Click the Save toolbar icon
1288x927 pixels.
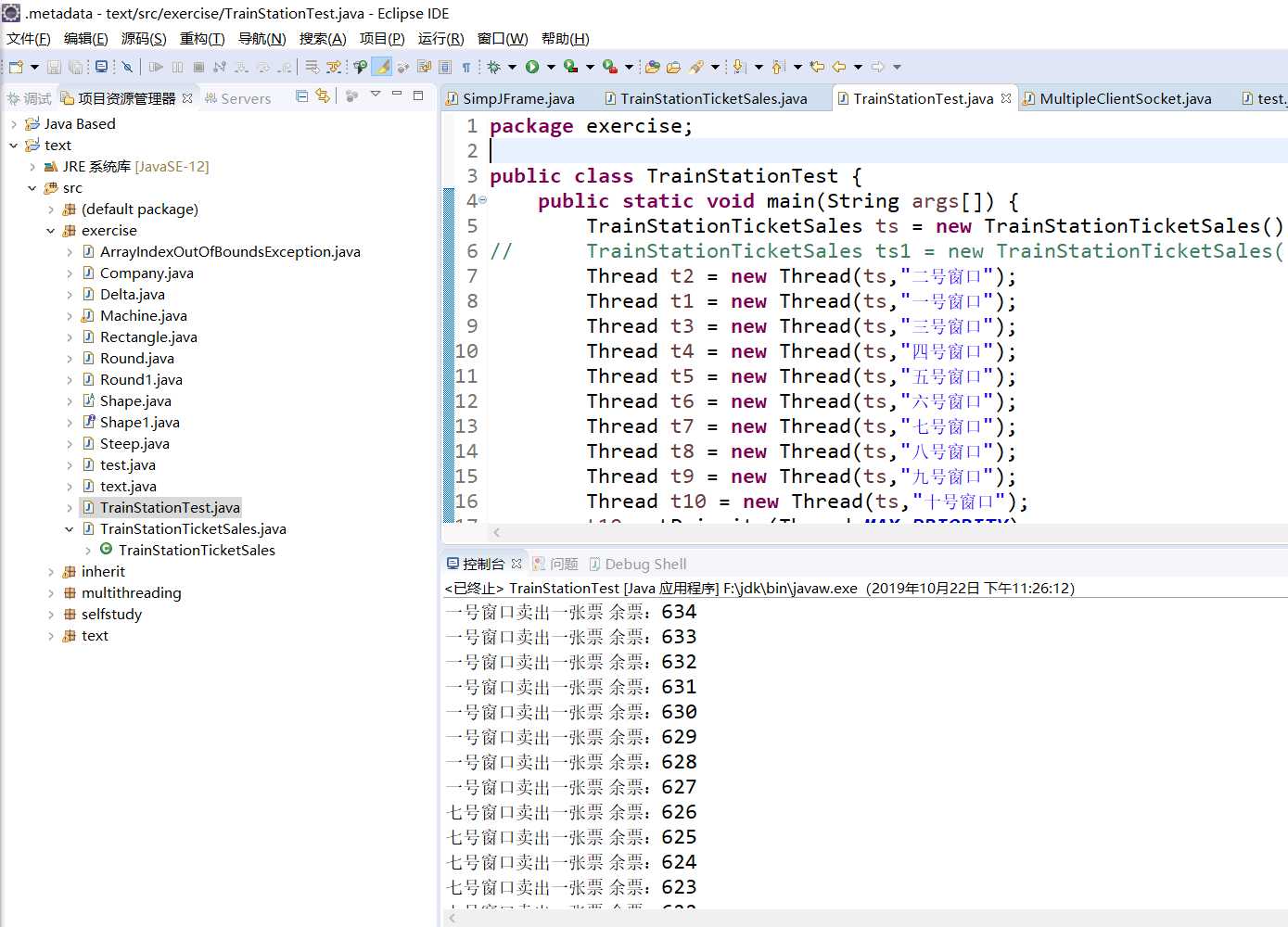pyautogui.click(x=54, y=67)
